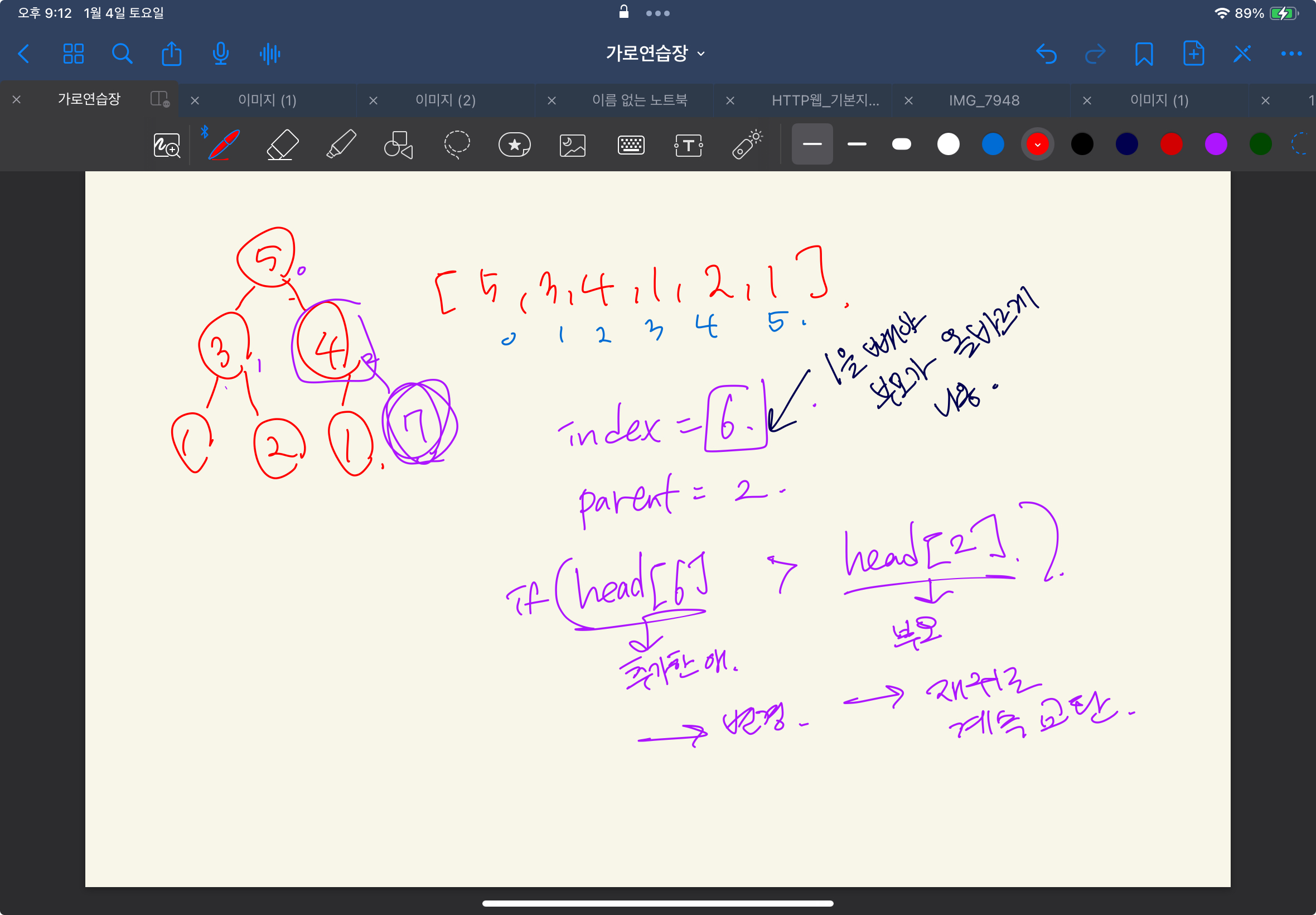Viewport: 1316px width, 915px height.
Task: Expand the selected red color options
Action: (1037, 145)
